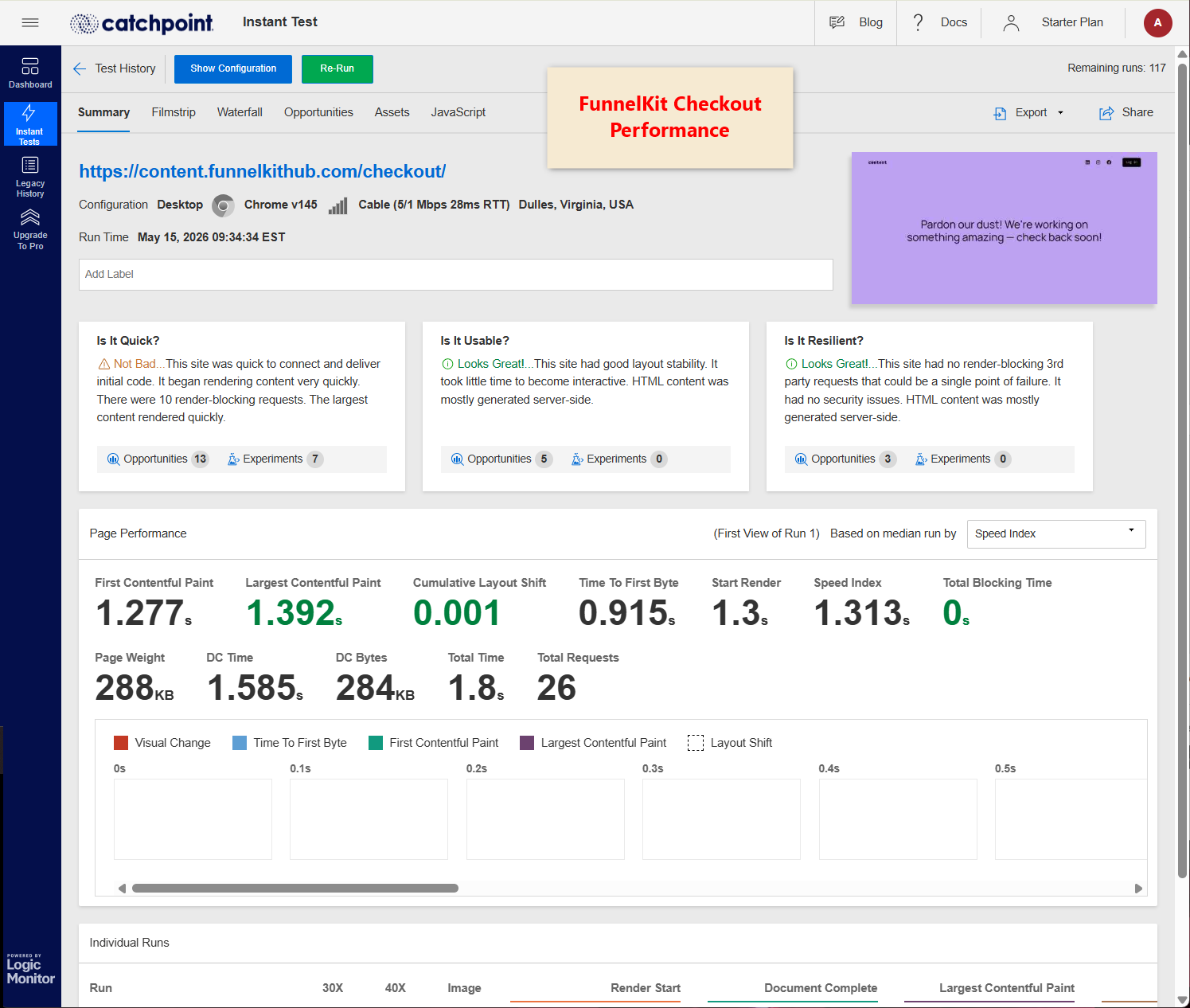Click the Layout Shift dashed legend box
Screen dimensions: 1190x1008
[696, 743]
